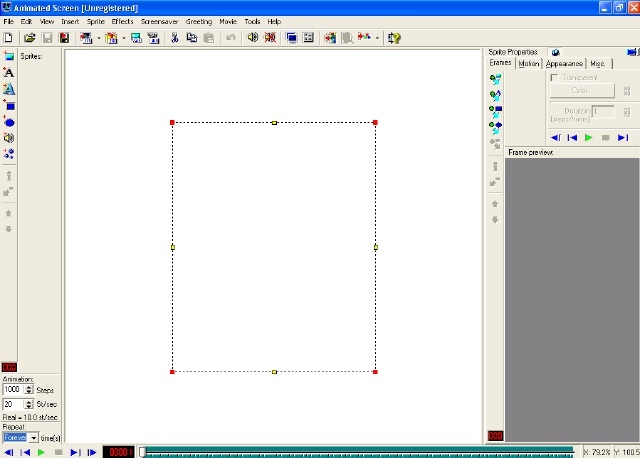This screenshot has width=640, height=458.
Task: Toggle the Transparent checkbox
Action: point(554,77)
